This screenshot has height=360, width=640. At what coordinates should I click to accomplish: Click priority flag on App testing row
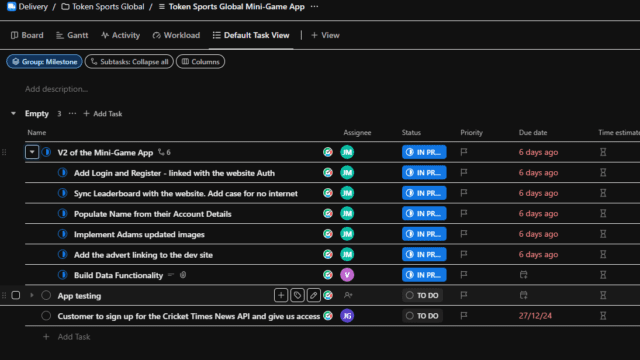click(464, 295)
